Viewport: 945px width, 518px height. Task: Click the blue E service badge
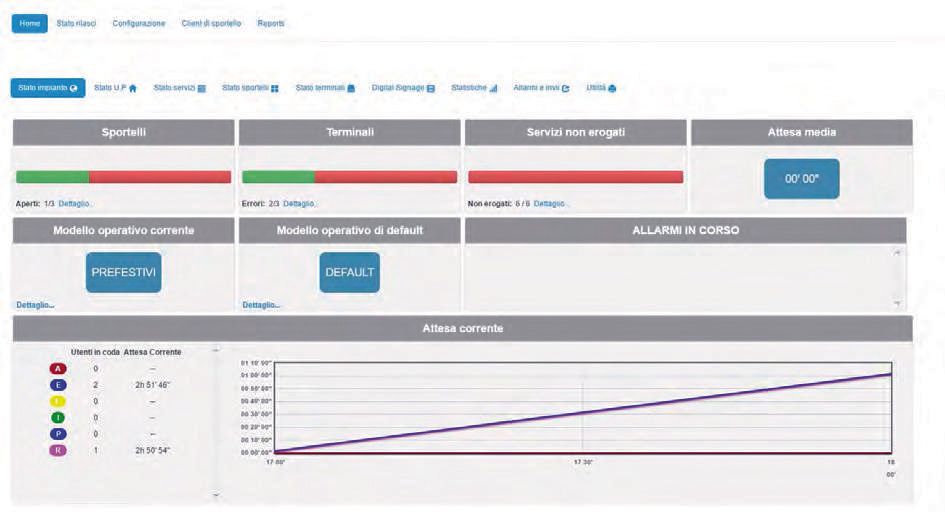[58, 385]
